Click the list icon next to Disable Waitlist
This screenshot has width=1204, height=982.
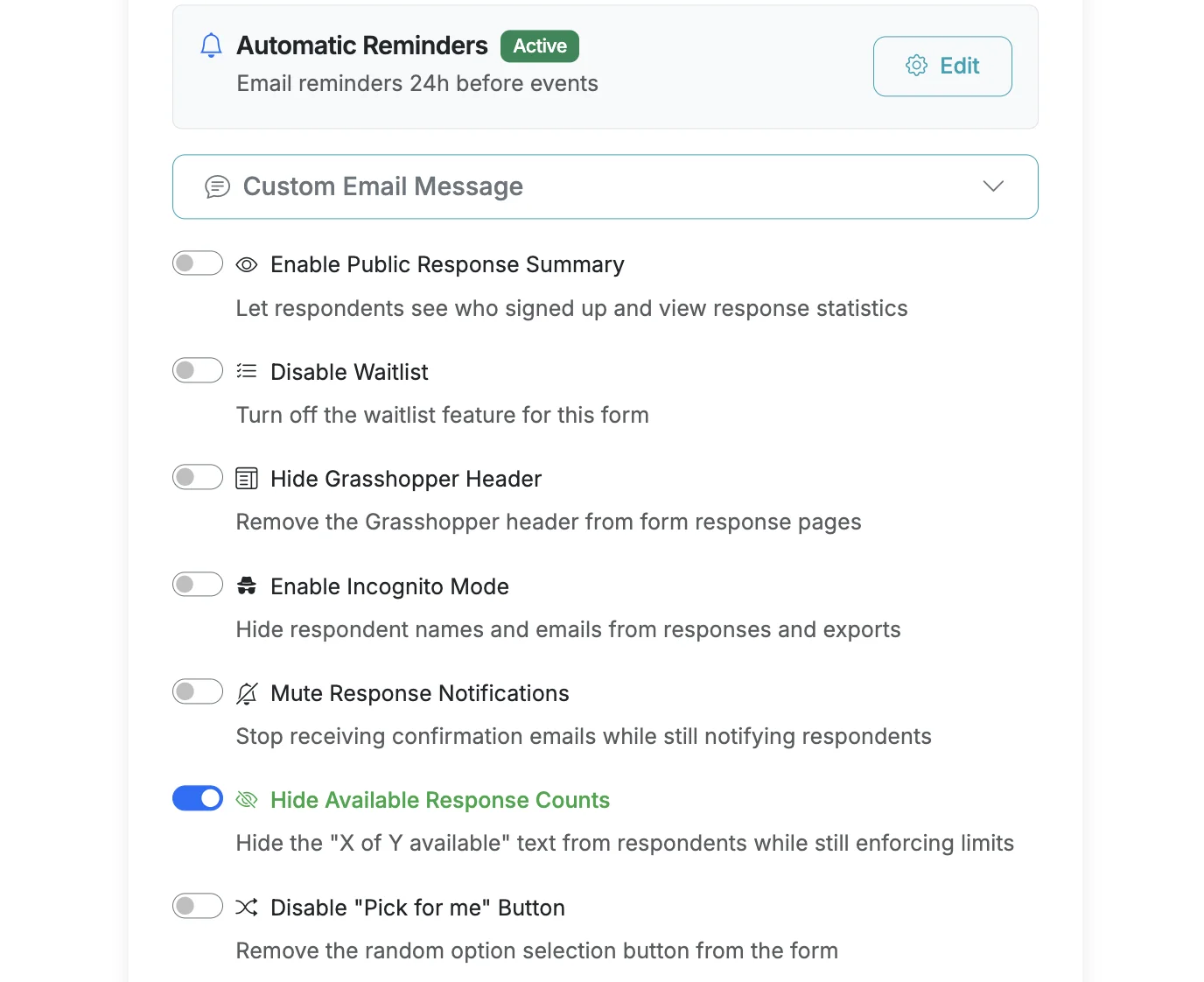coord(247,370)
